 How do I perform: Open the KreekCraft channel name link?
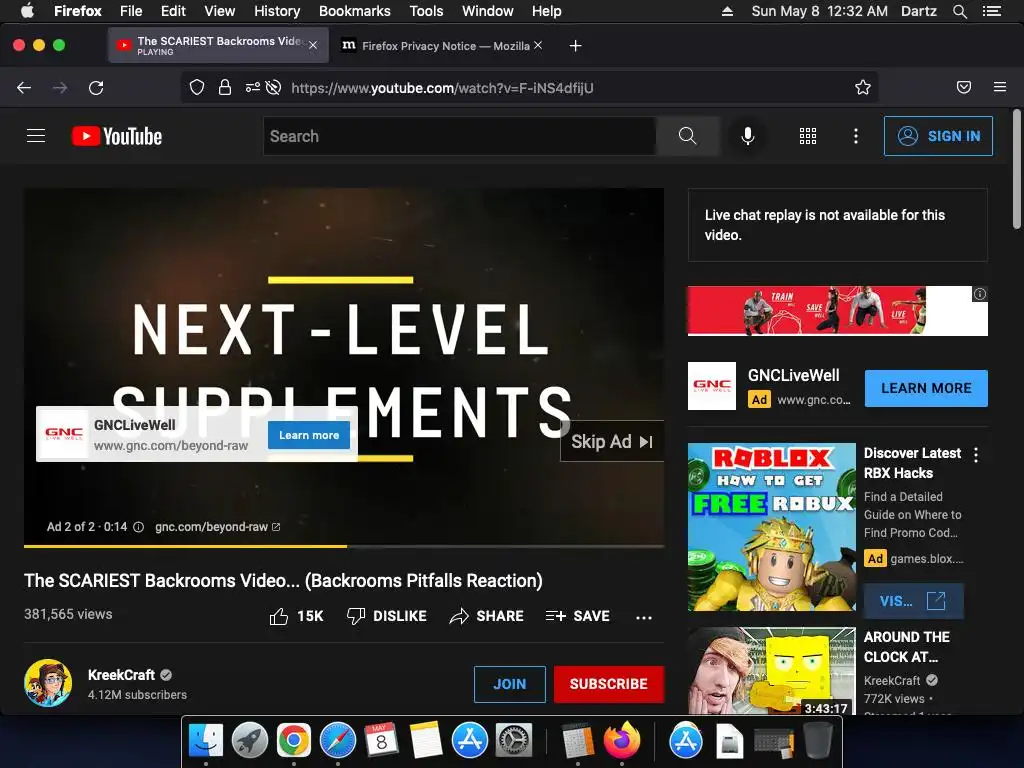point(121,675)
